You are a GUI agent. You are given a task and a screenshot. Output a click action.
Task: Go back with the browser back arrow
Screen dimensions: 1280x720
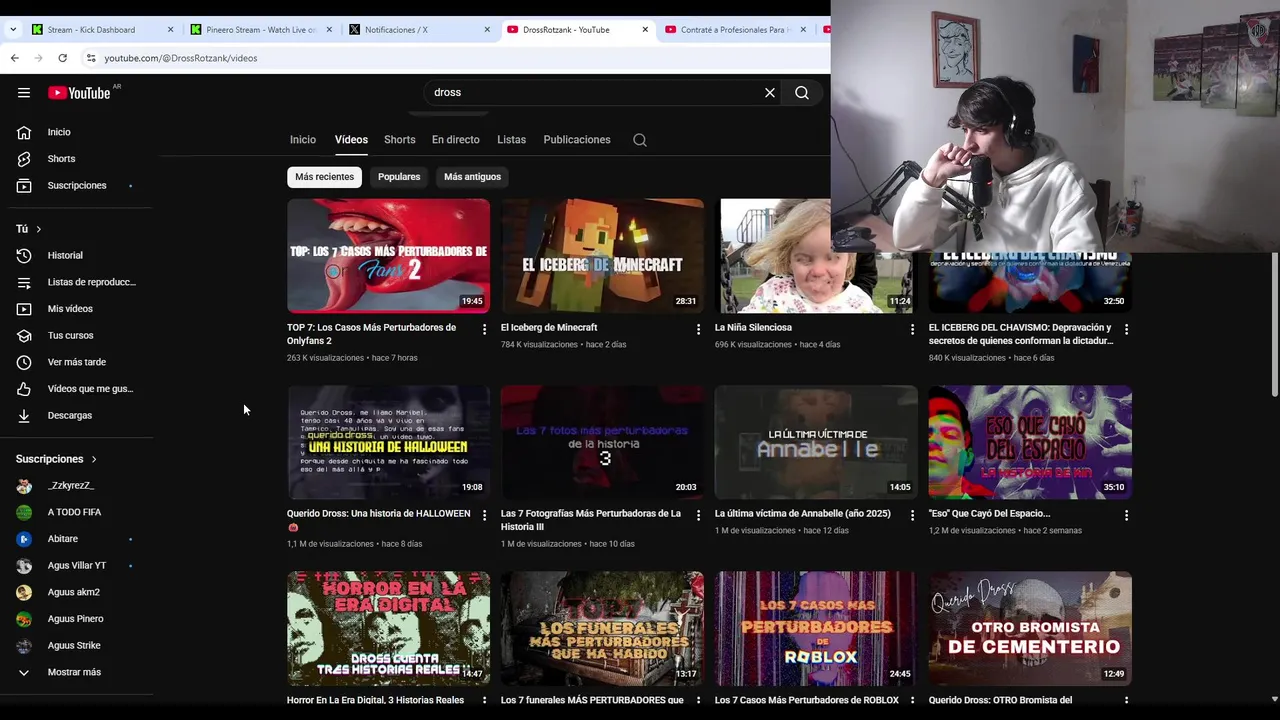(15, 58)
